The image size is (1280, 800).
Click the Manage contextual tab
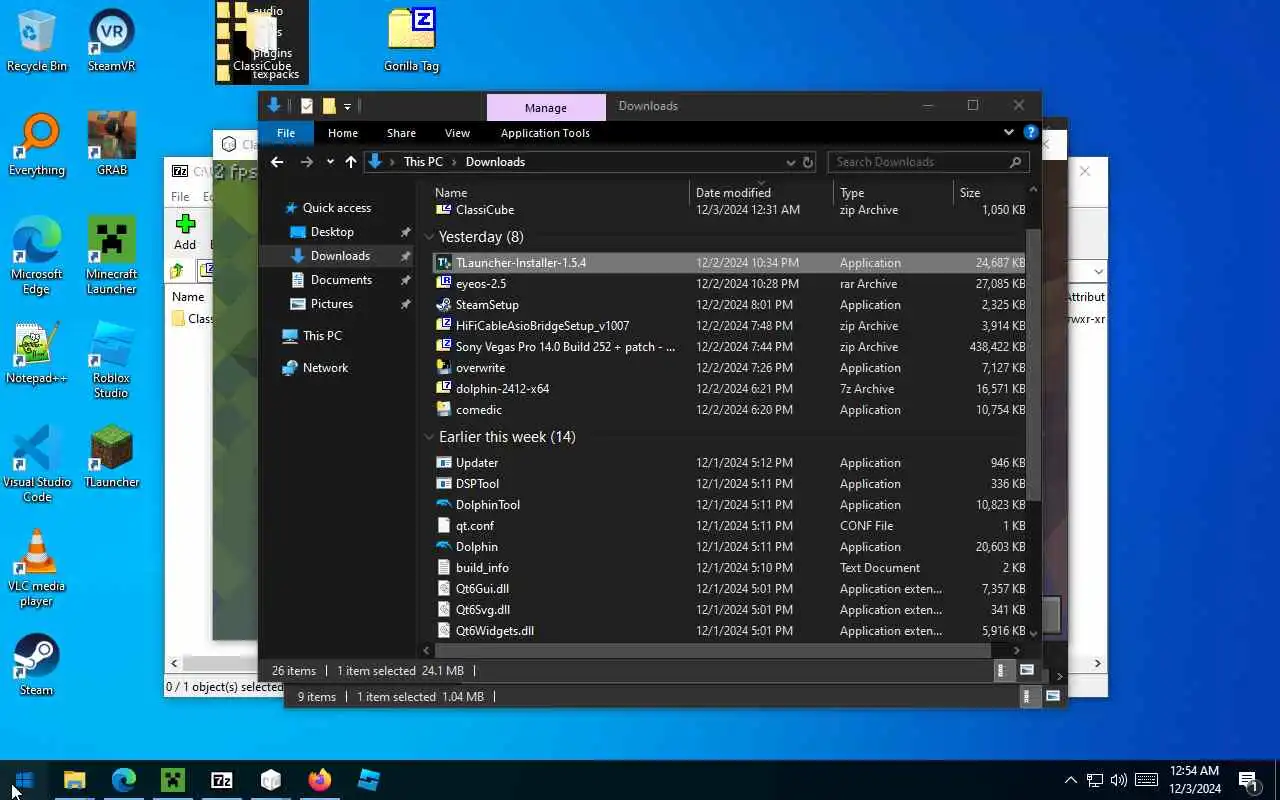pos(546,107)
